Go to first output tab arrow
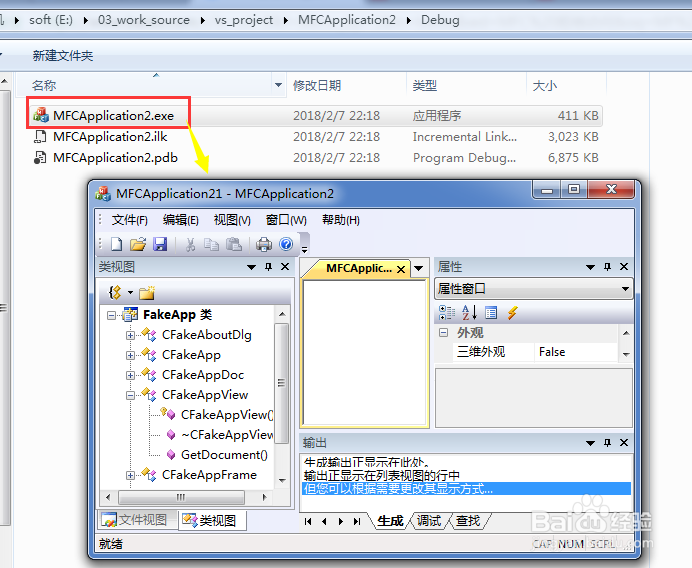Screen dimensions: 692x568 click(308, 522)
